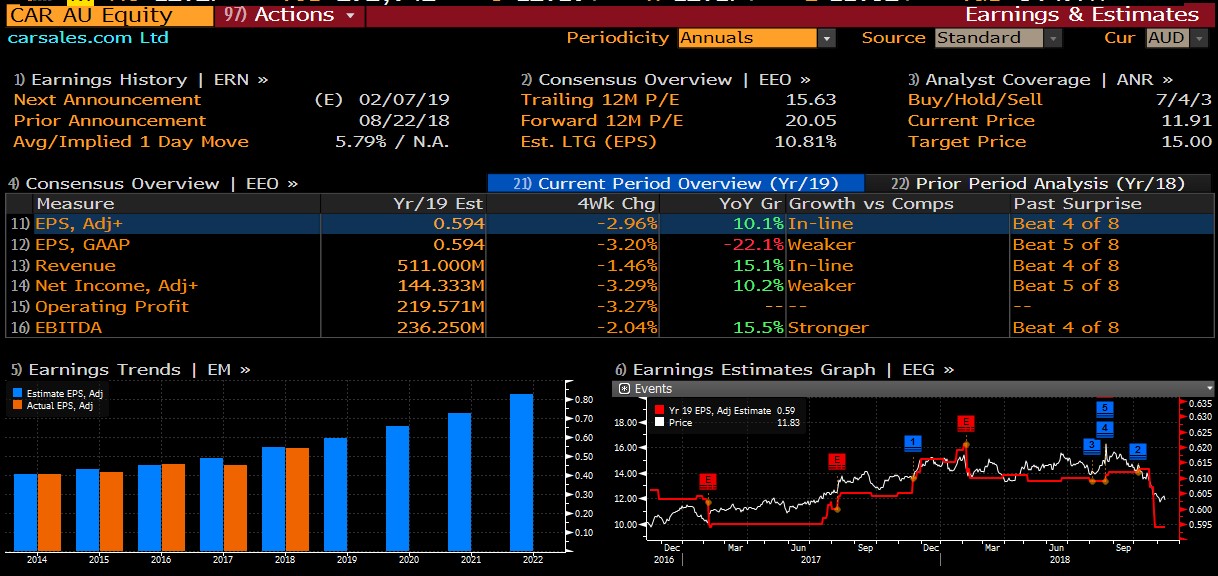Click the E event marker before Sep 2017

pos(837,461)
